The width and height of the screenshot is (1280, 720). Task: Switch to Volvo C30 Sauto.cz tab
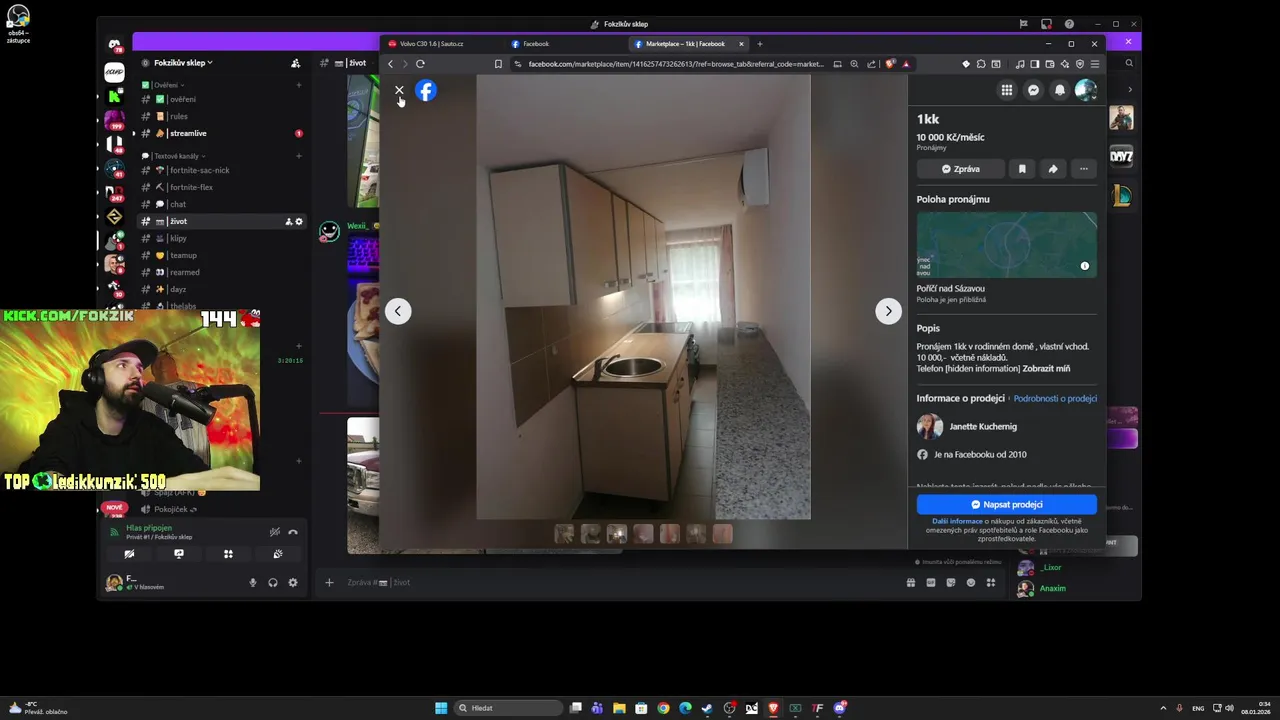[x=440, y=44]
